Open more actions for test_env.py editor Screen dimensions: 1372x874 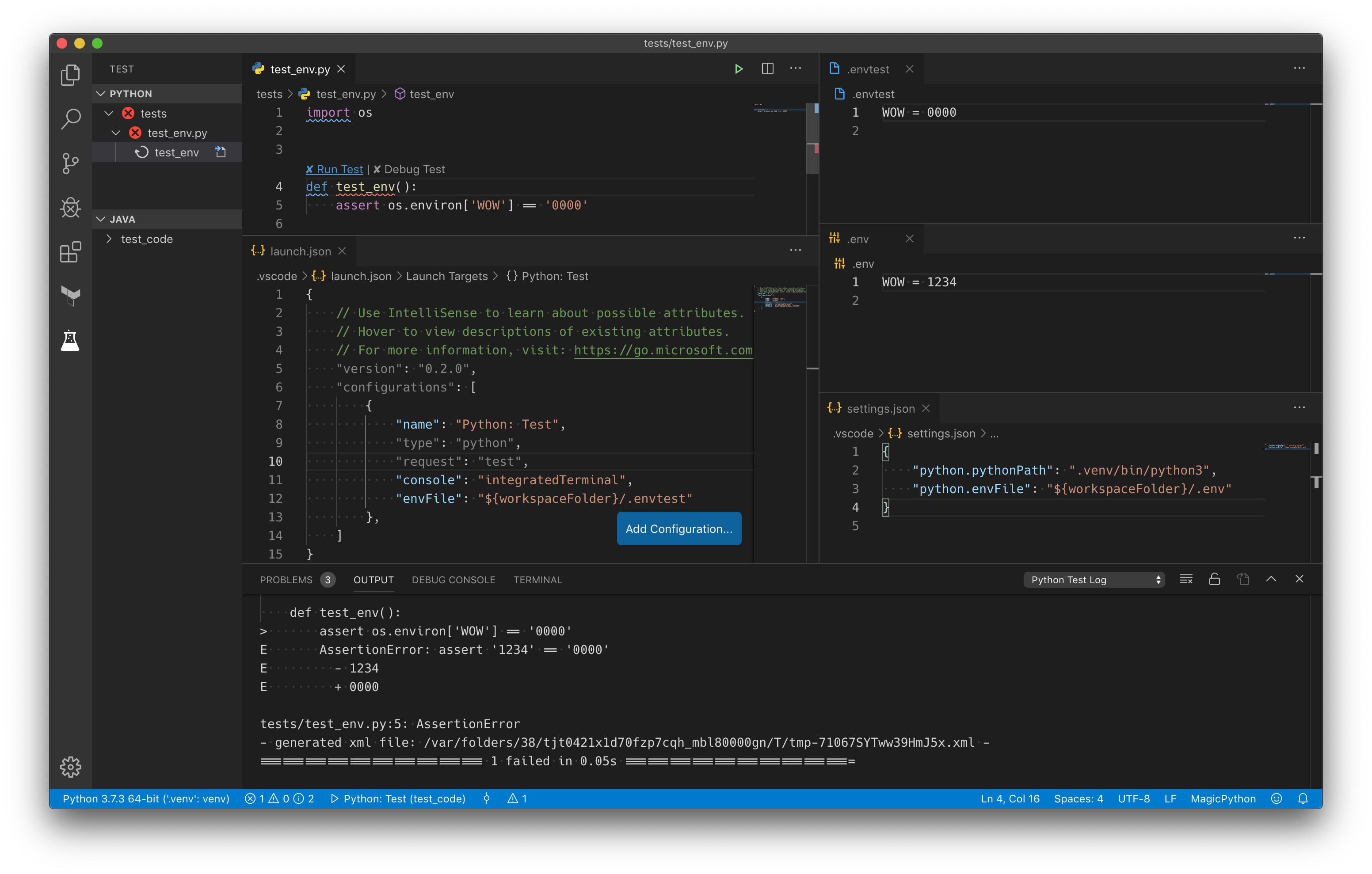pos(795,68)
